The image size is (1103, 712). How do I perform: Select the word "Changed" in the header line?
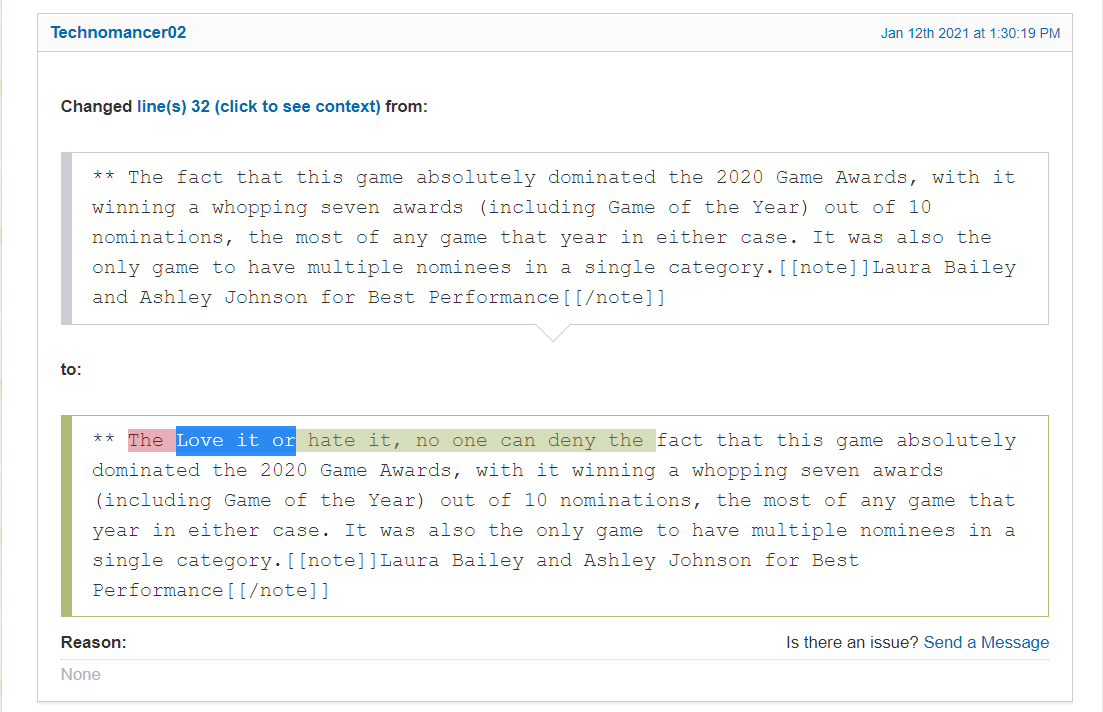[x=96, y=106]
